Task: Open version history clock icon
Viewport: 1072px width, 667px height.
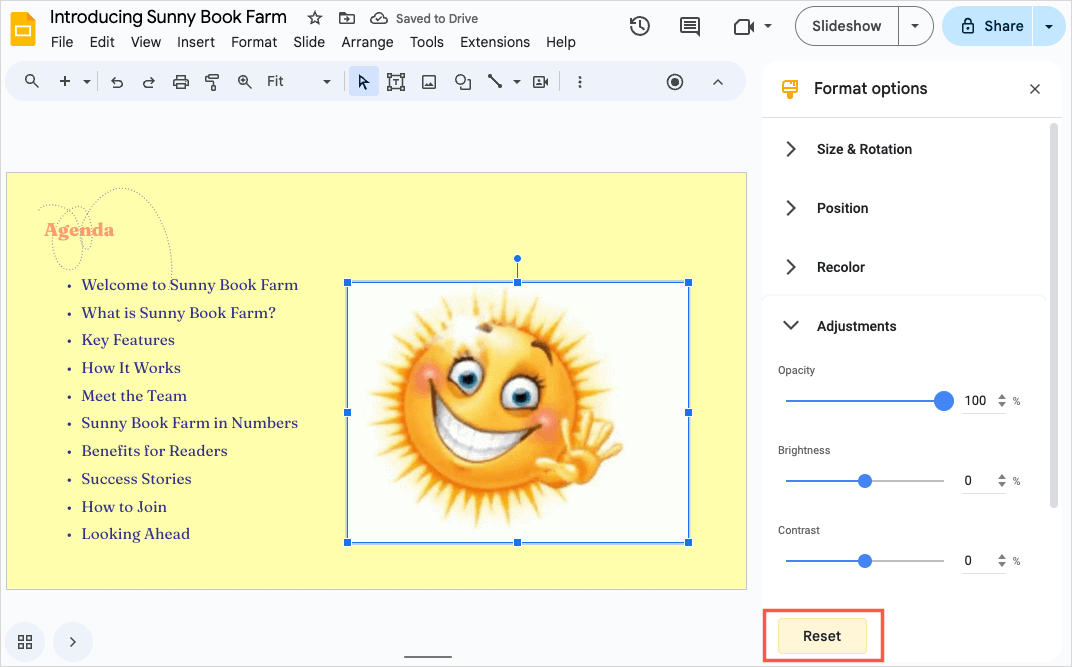Action: [640, 27]
